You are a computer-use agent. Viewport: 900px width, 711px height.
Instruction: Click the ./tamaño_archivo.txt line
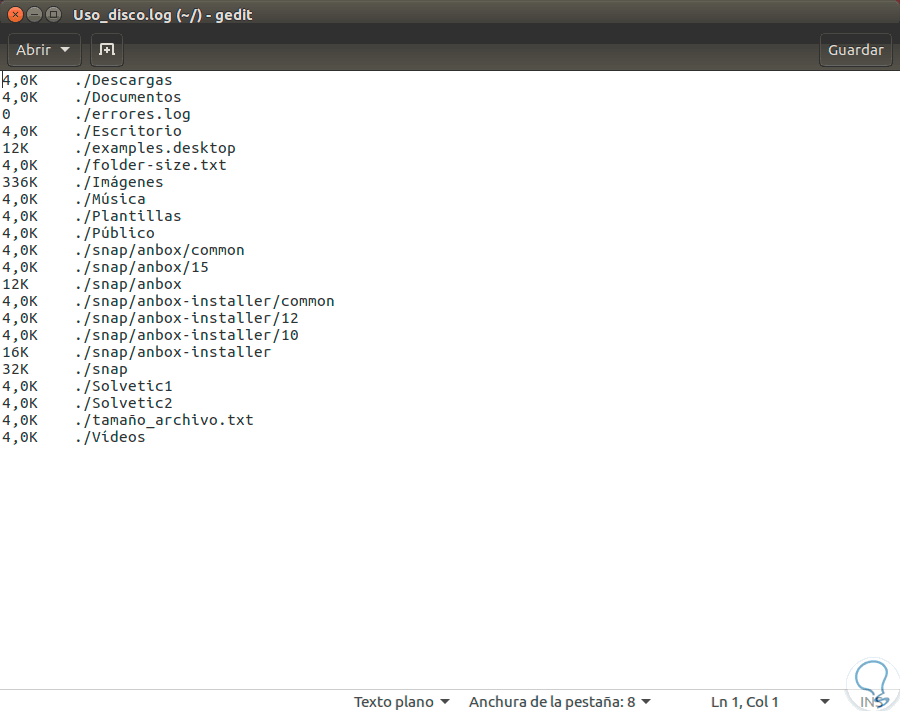point(128,420)
